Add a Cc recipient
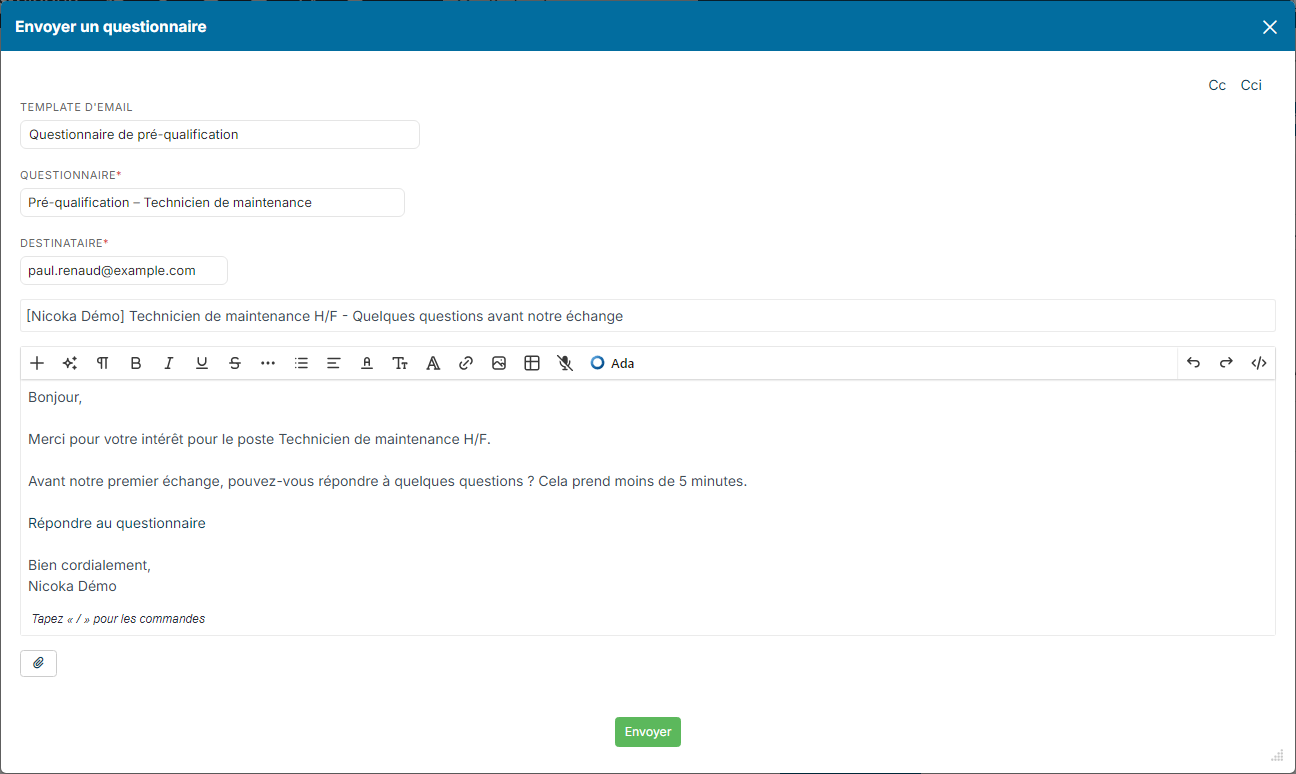Image resolution: width=1296 pixels, height=774 pixels. (x=1217, y=85)
